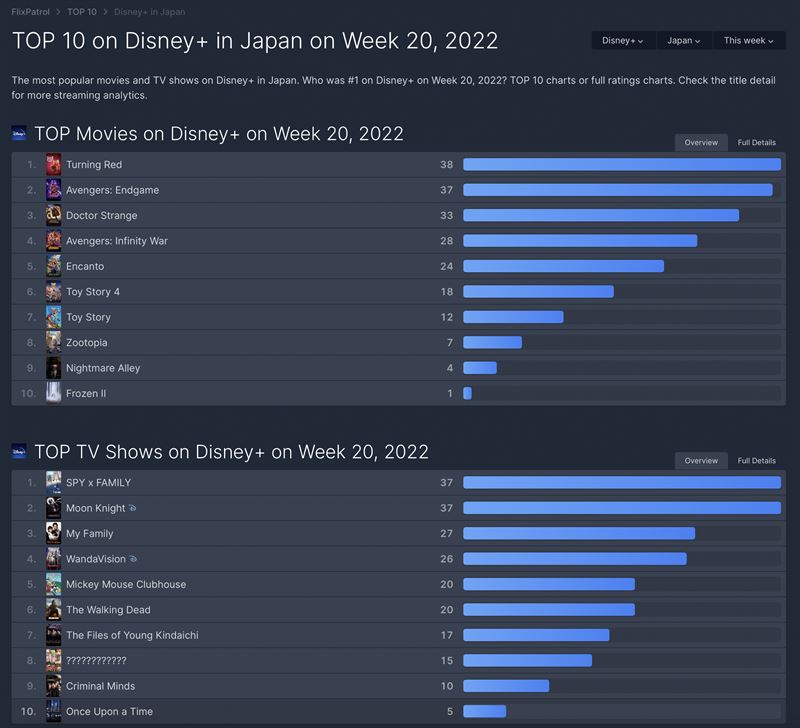Screen dimensions: 800x728
Task: Click the eye icon next to WandaVision
Action: coord(134,559)
